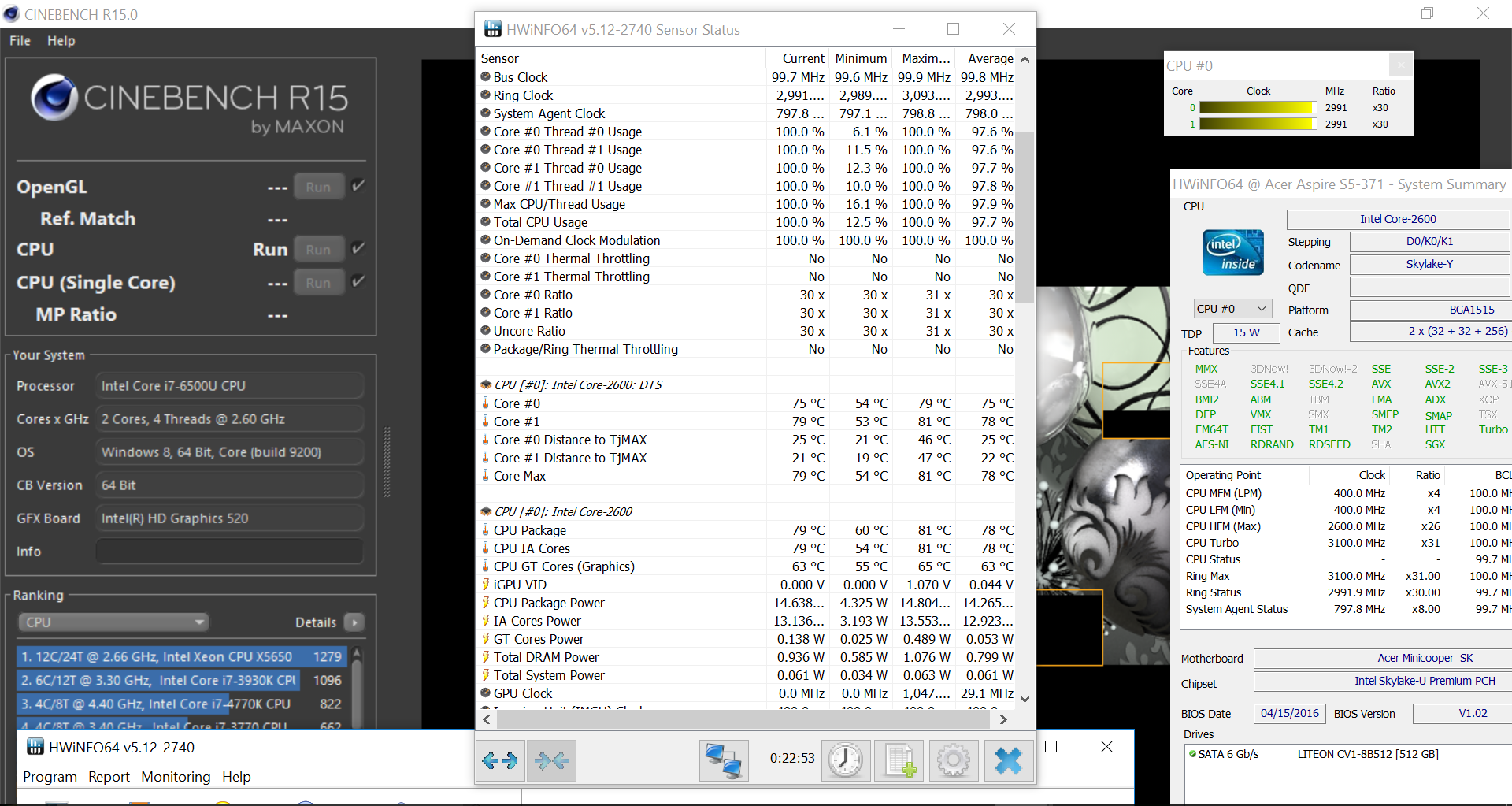Click the TDP value 15 W
Image resolution: width=1512 pixels, height=806 pixels.
coord(1246,332)
